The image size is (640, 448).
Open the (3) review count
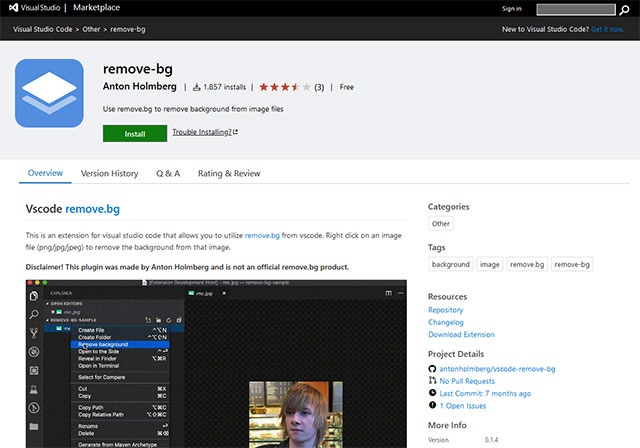tap(319, 87)
